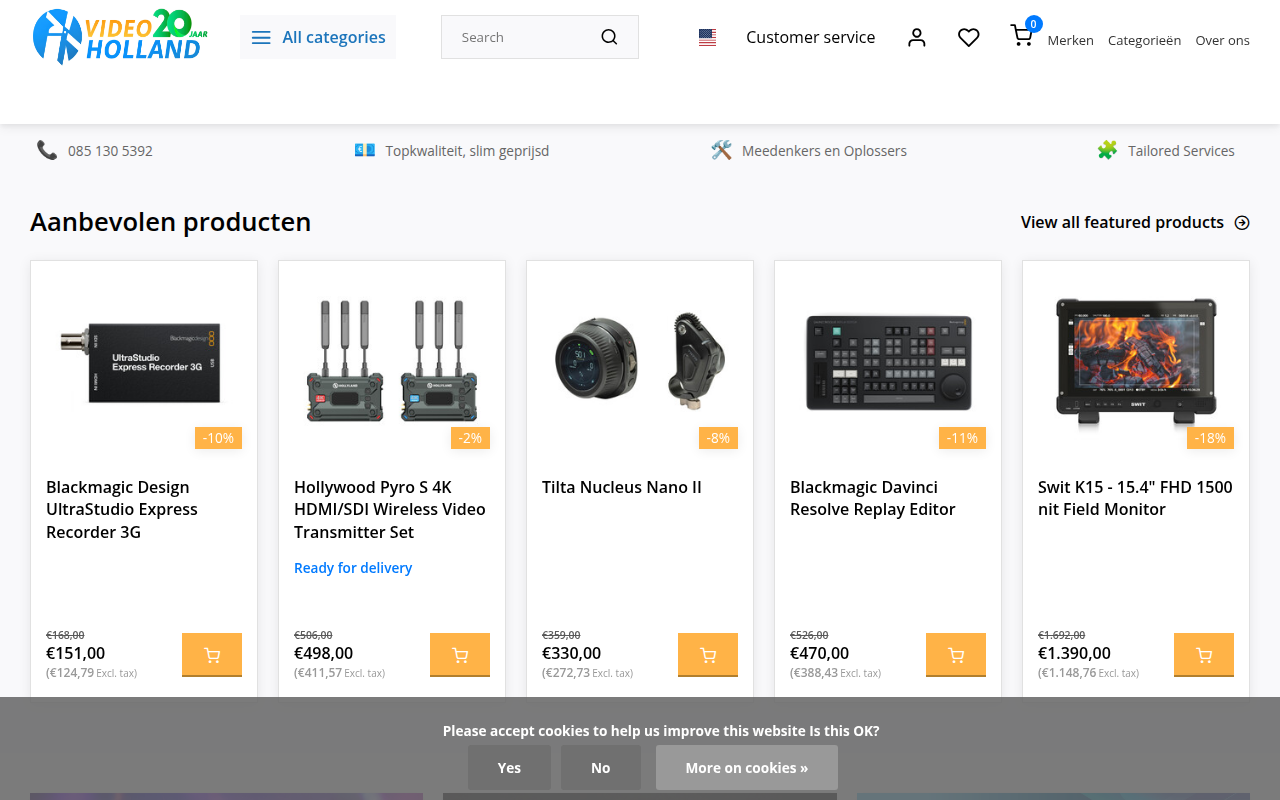Viewport: 1280px width, 800px height.
Task: Open Hollywood Pyro S 4K Transmitter Set title
Action: pos(390,509)
